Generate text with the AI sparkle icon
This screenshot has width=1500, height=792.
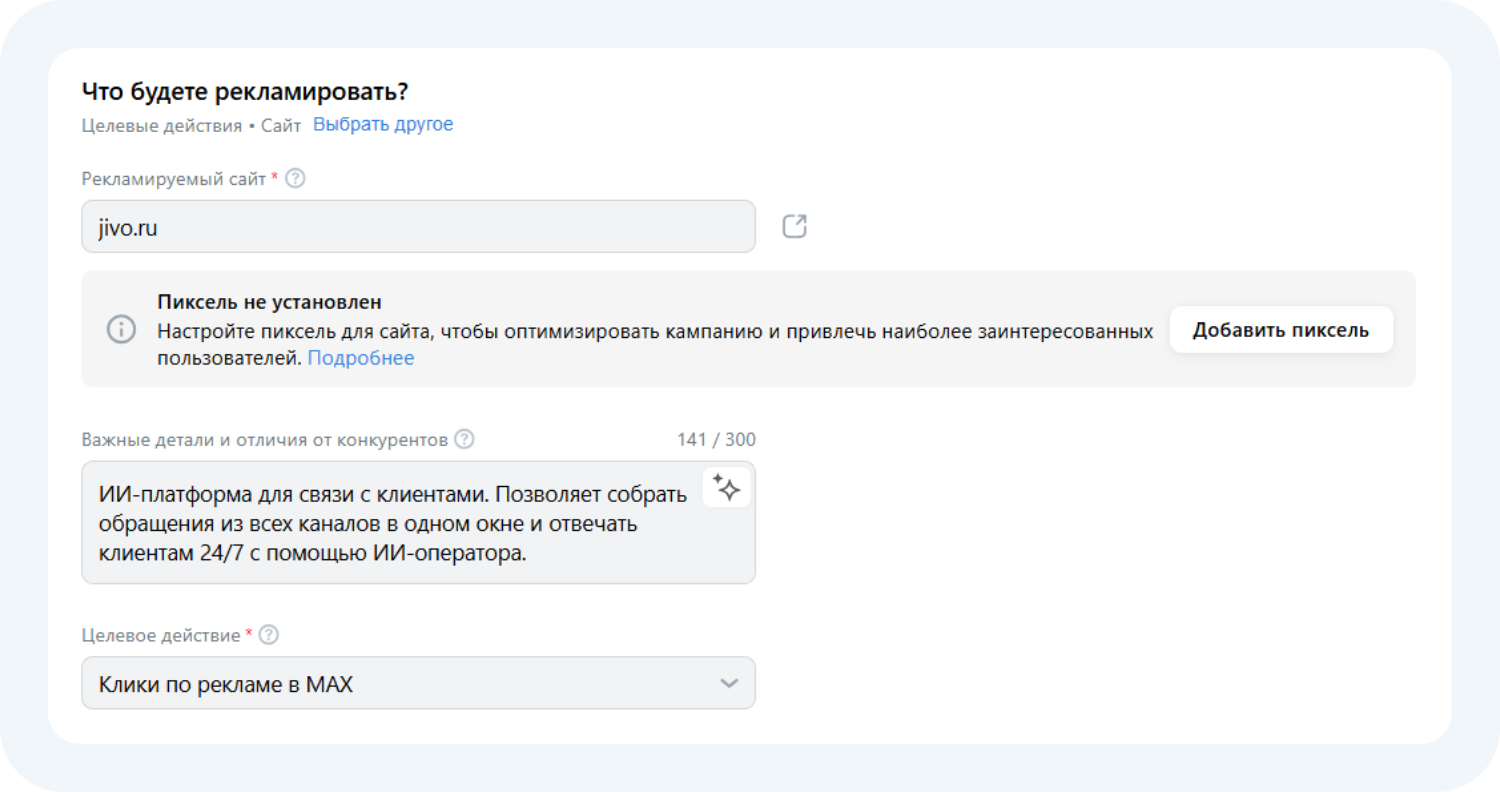[727, 488]
